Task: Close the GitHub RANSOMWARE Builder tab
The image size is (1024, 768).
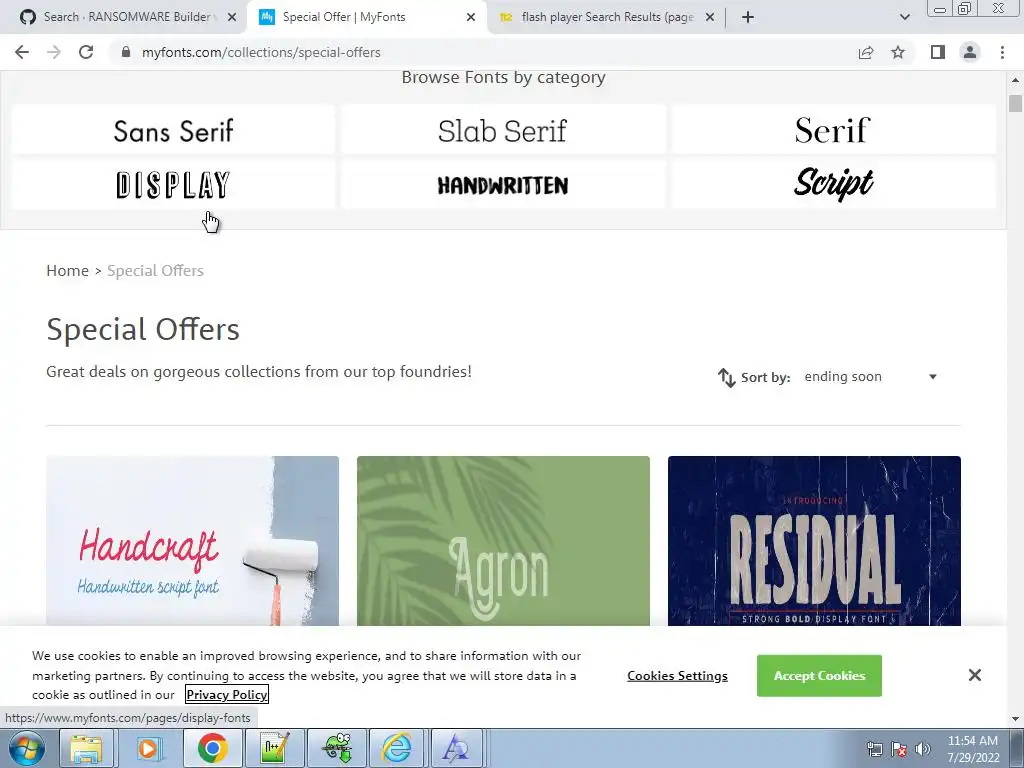Action: pos(232,17)
